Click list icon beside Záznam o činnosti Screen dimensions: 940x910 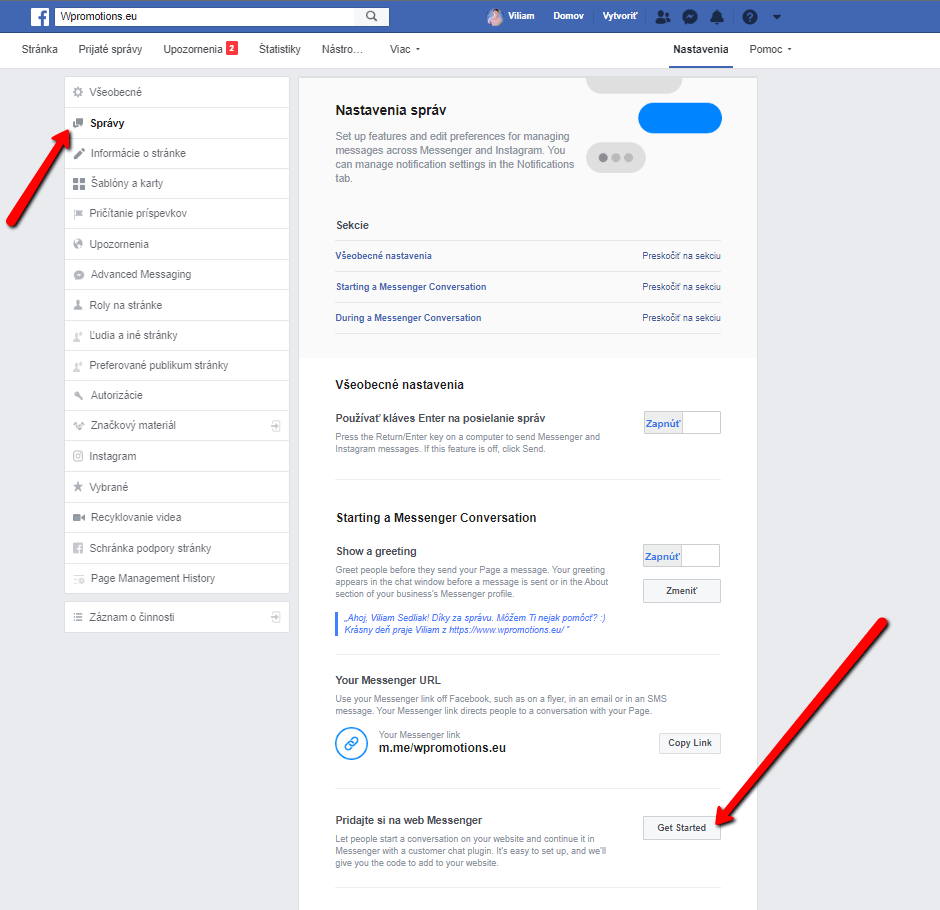(78, 617)
